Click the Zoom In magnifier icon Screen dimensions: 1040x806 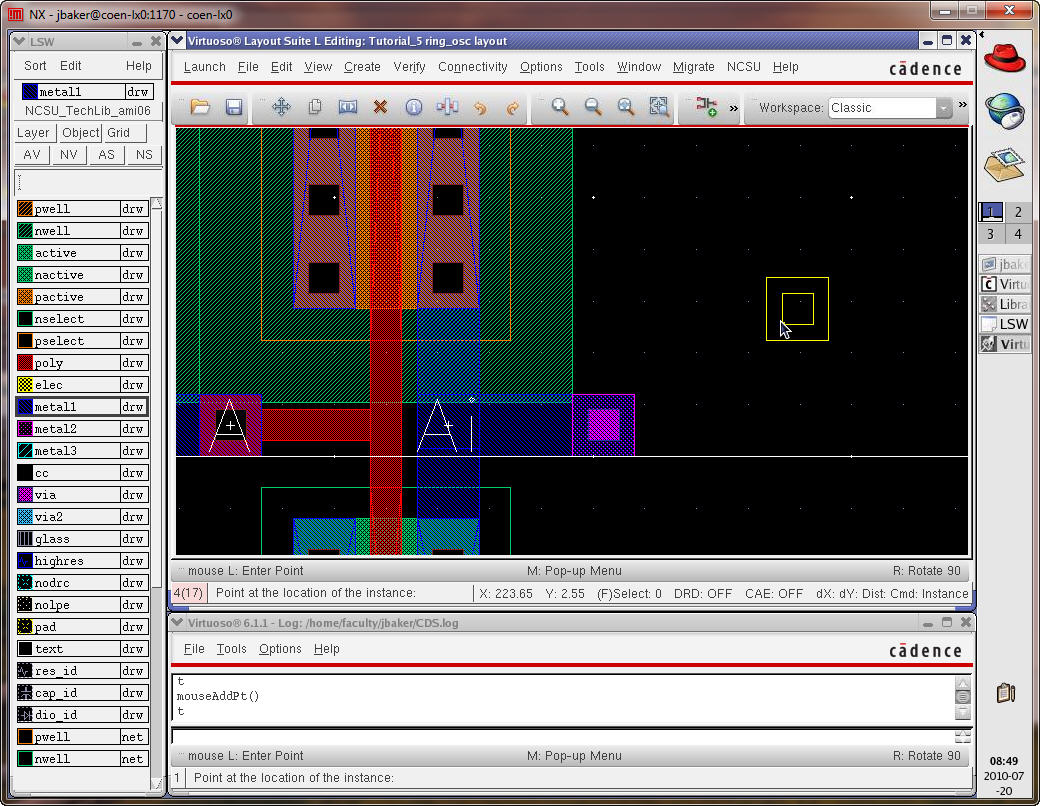tap(560, 107)
